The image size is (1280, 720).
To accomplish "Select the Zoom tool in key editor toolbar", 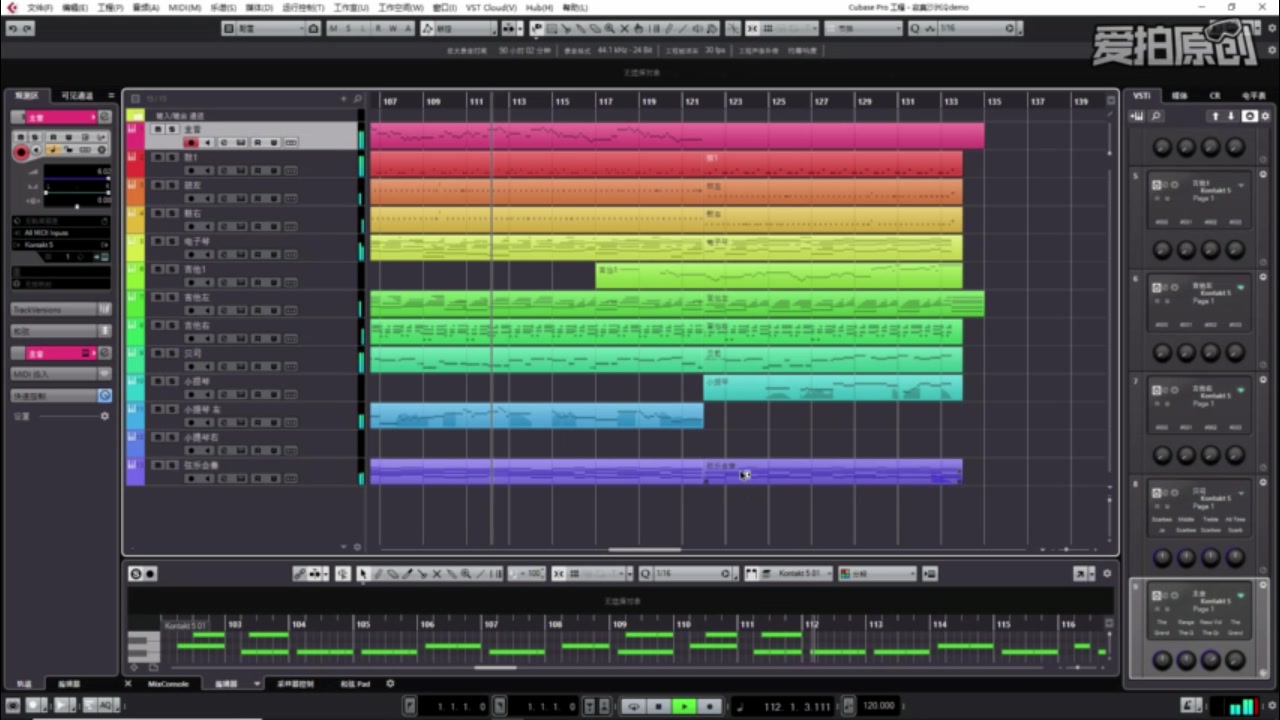I will pos(466,574).
